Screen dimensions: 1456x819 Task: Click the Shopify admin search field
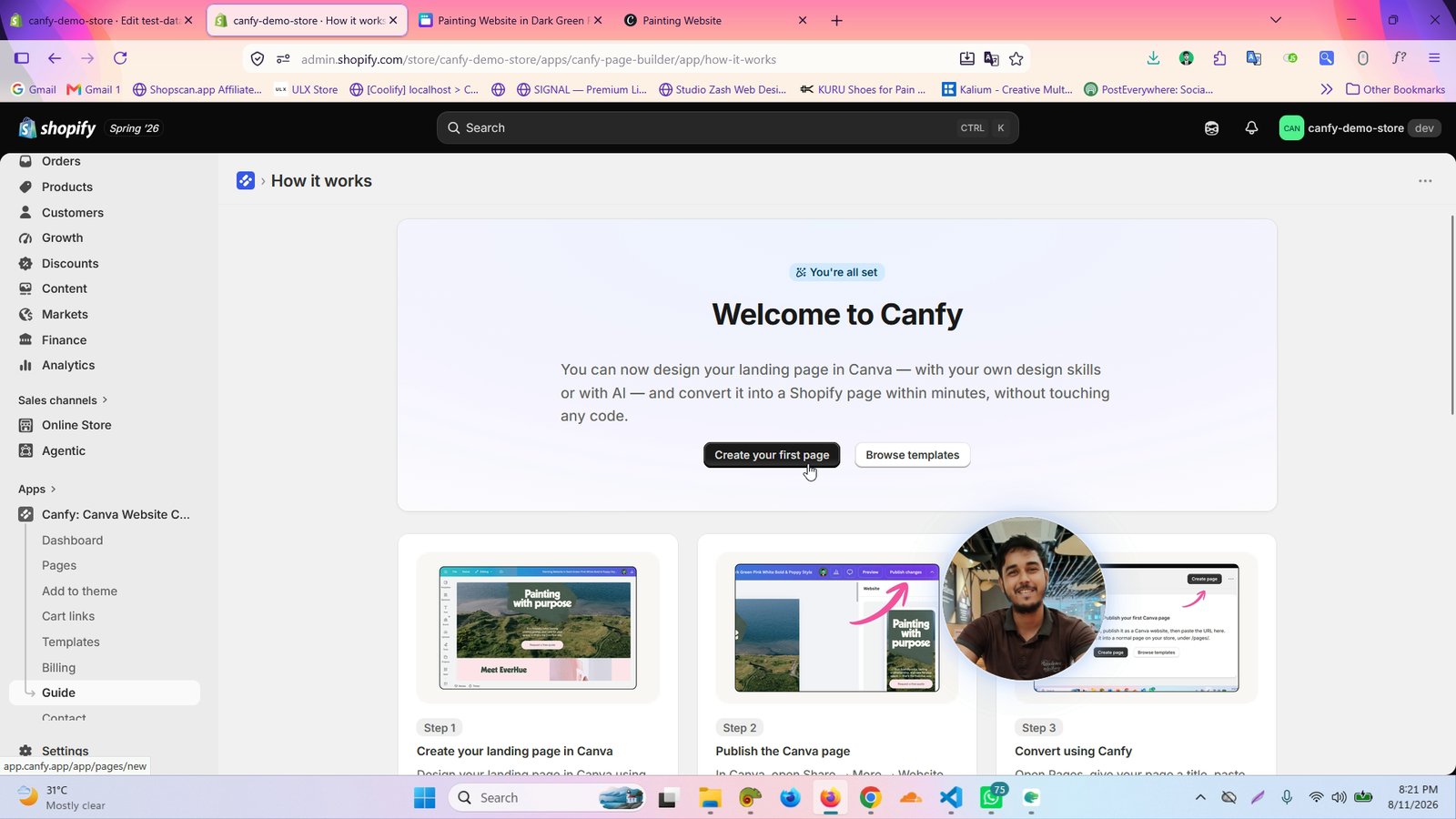727,128
